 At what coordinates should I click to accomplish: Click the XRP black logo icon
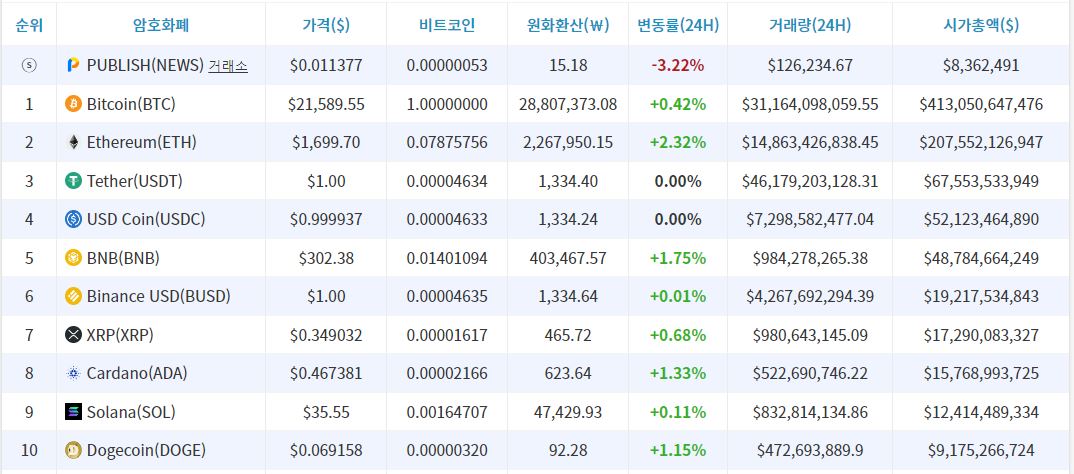click(x=73, y=335)
